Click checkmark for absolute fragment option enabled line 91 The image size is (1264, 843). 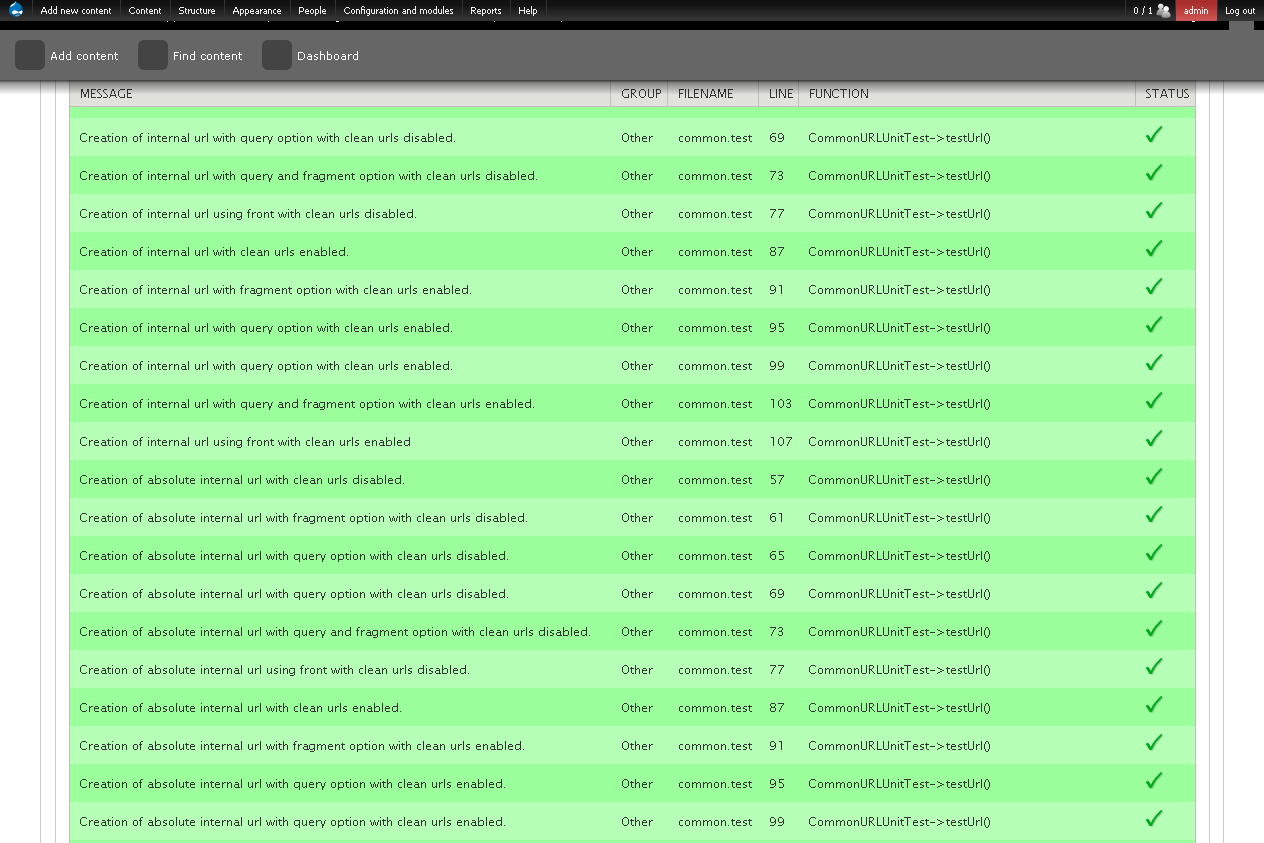point(1154,742)
